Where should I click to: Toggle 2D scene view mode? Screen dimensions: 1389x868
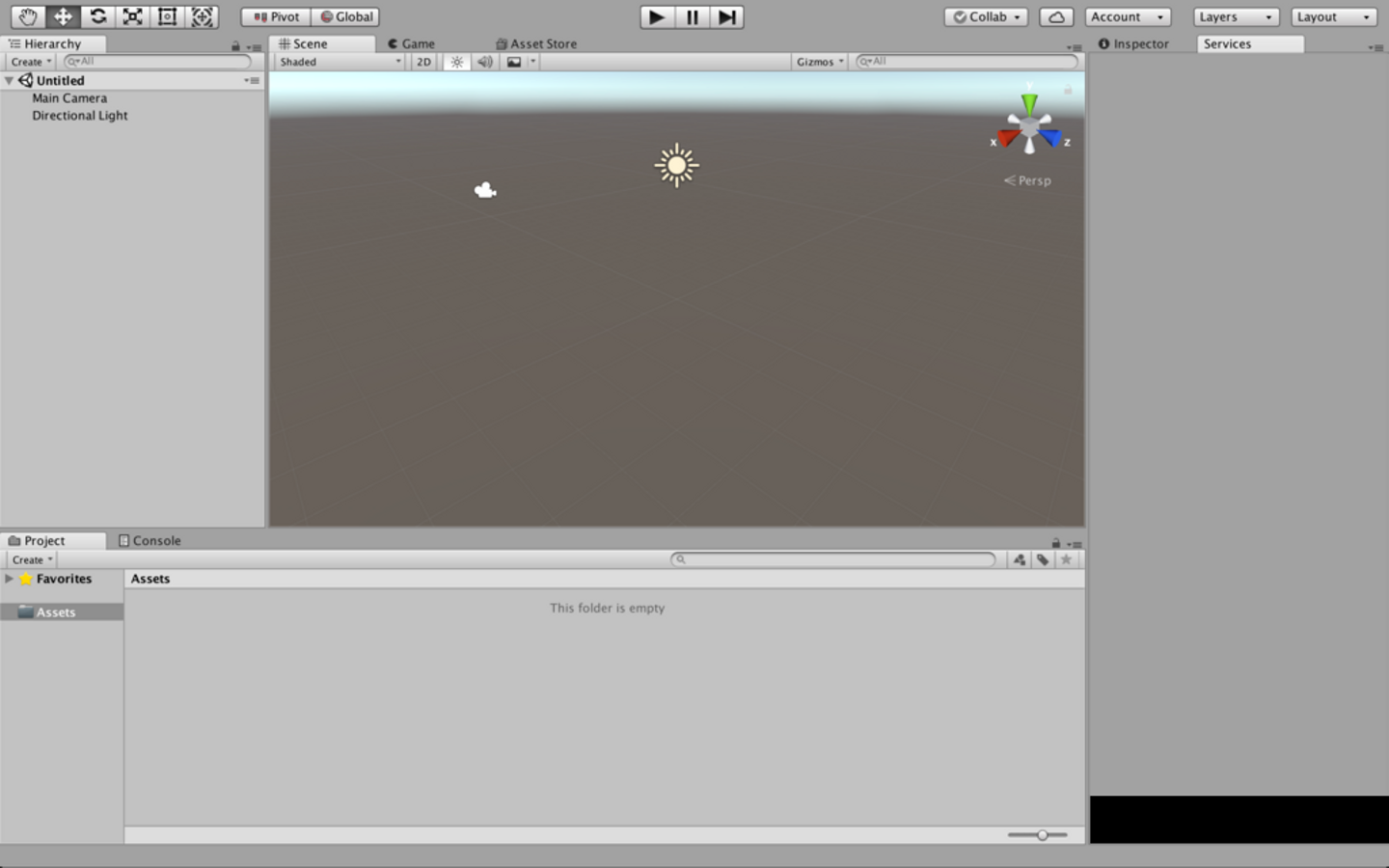pos(423,62)
